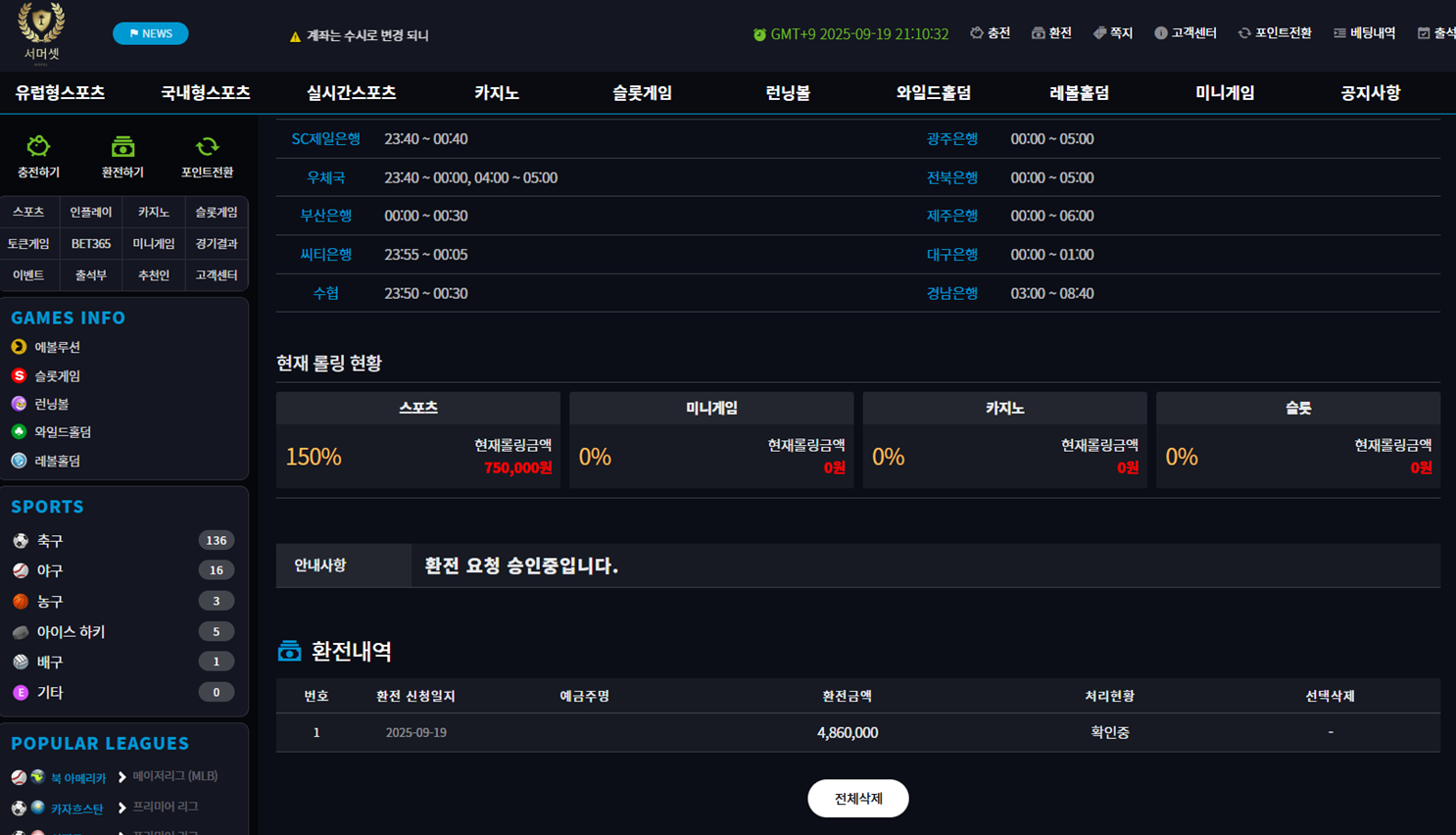The height and width of the screenshot is (835, 1456).
Task: Click the piggy bank 충전하기 icon
Action: 38,148
